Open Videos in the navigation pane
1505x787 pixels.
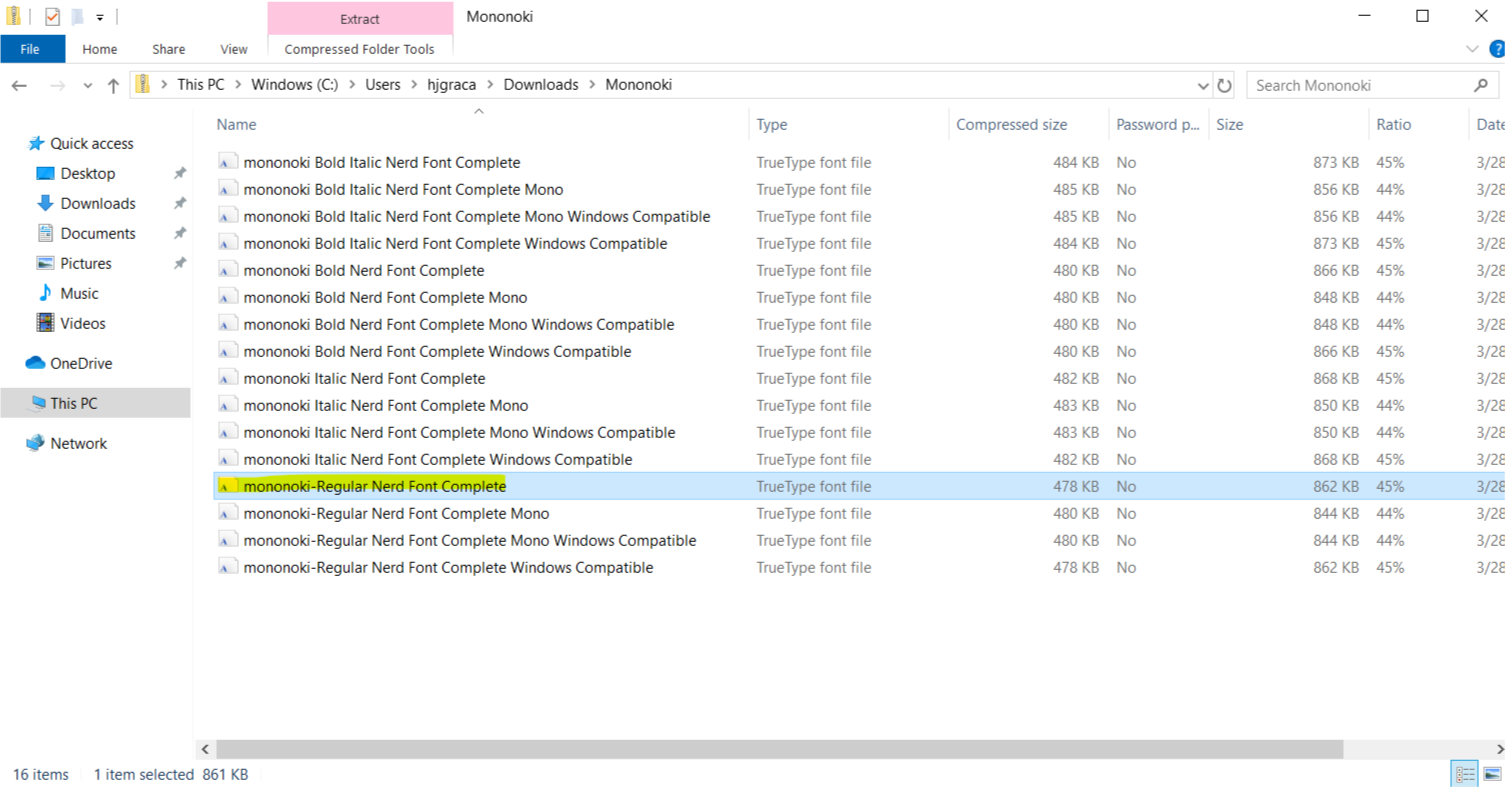pos(82,323)
